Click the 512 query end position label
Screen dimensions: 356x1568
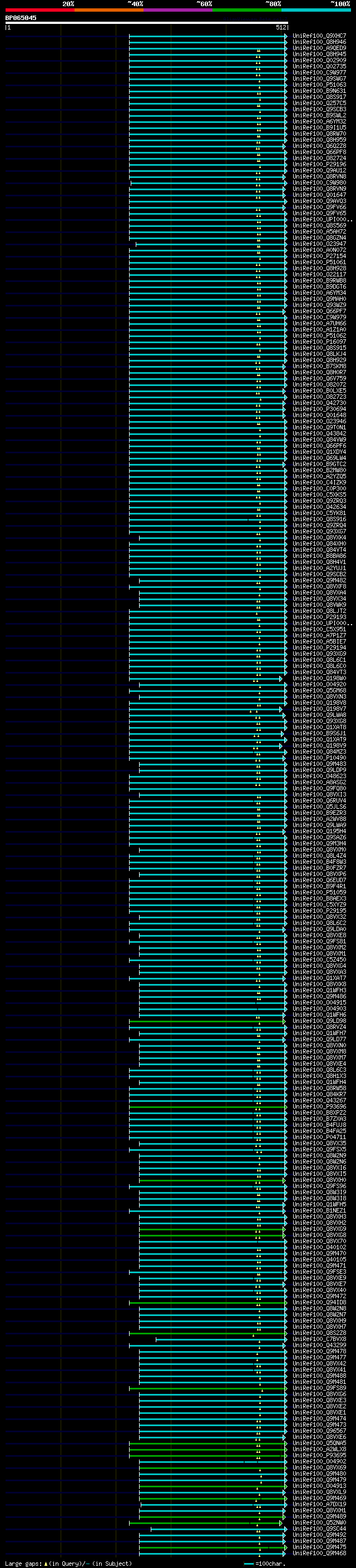[x=280, y=27]
